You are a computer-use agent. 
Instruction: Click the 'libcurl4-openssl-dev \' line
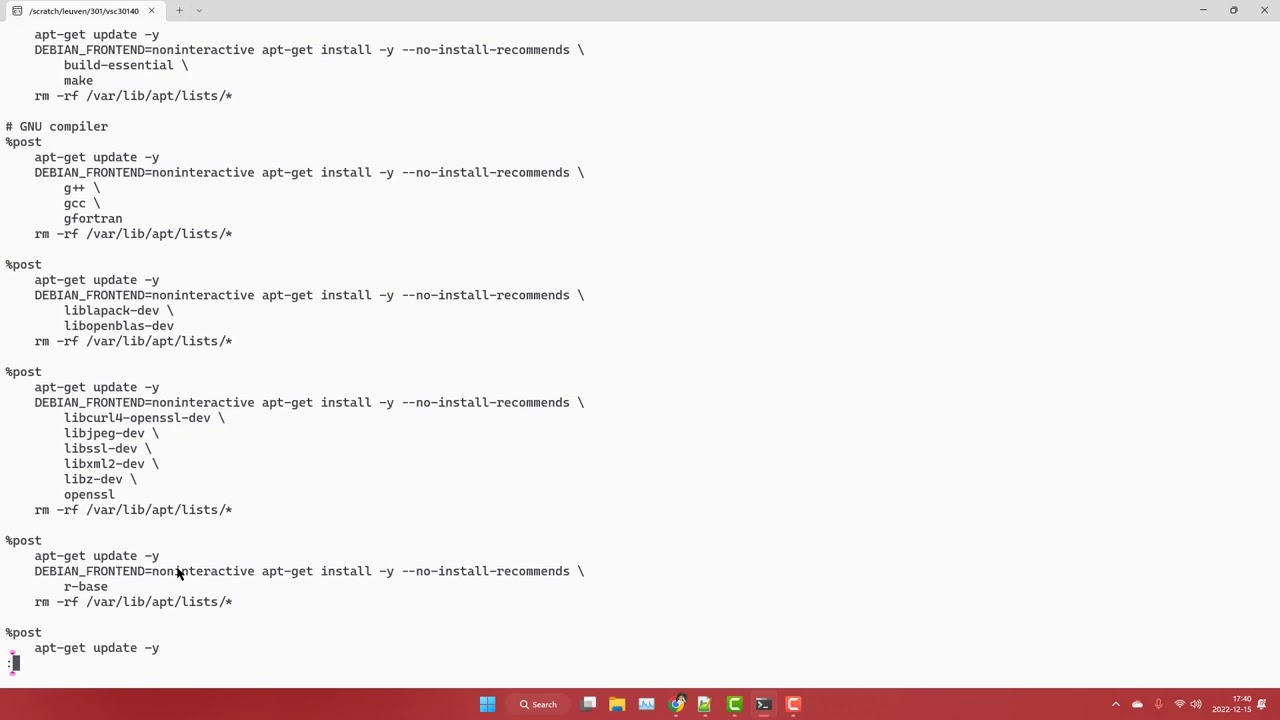144,418
